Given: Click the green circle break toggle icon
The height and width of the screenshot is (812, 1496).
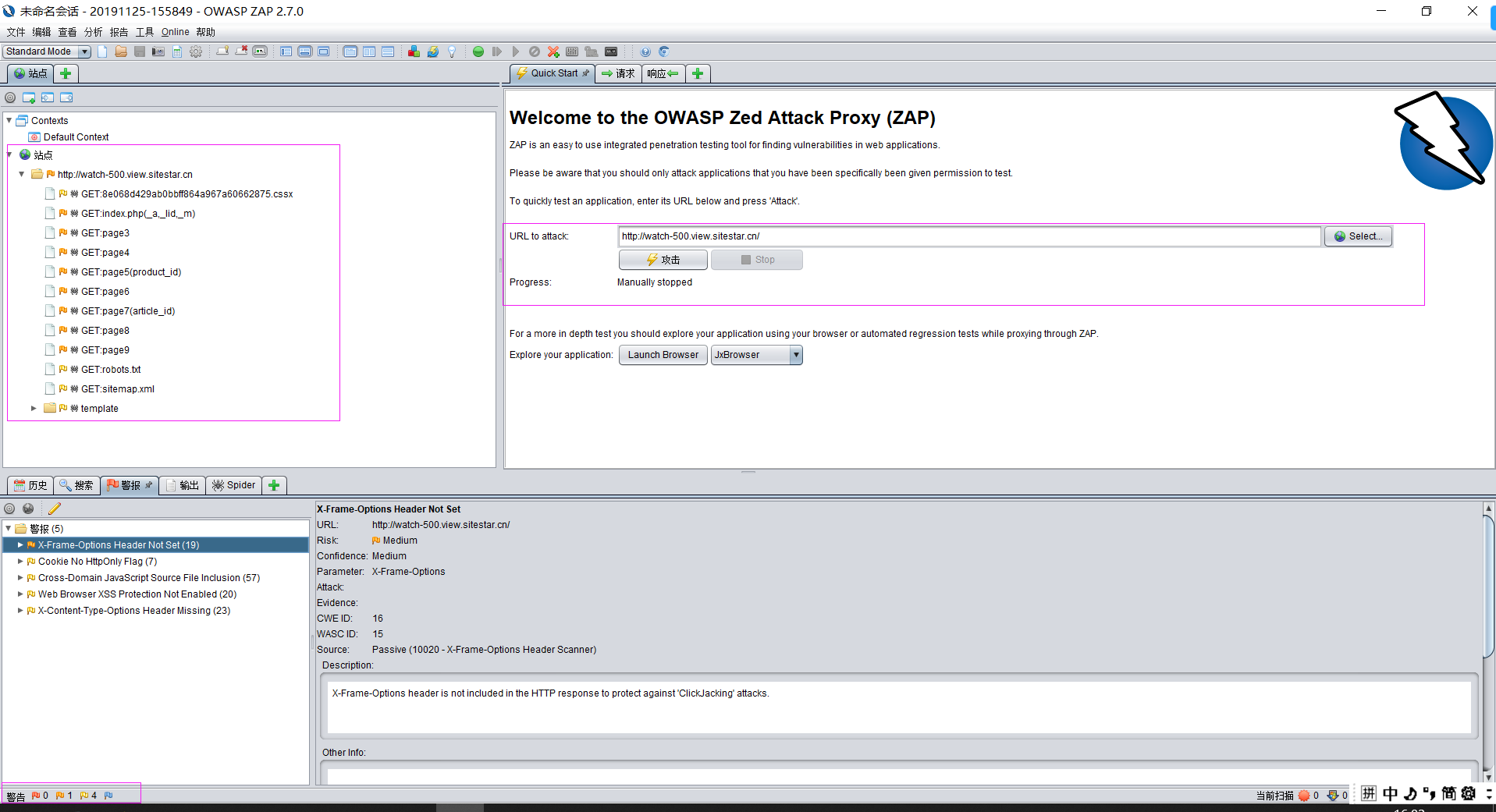Looking at the screenshot, I should pos(478,51).
